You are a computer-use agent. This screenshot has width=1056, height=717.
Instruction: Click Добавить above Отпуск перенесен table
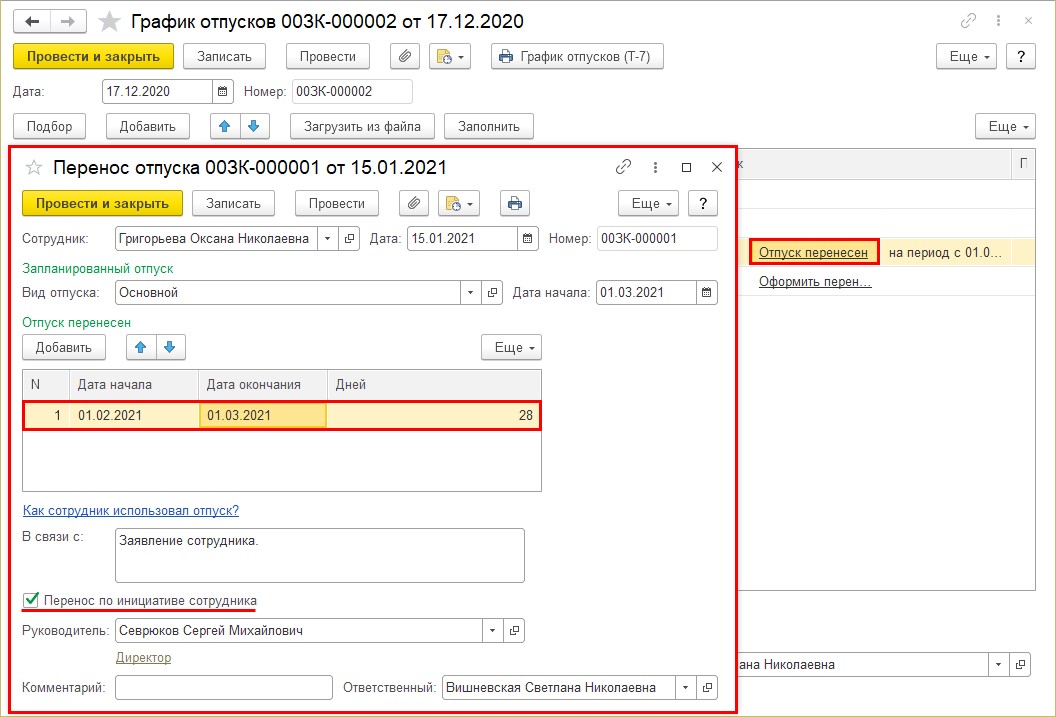64,347
